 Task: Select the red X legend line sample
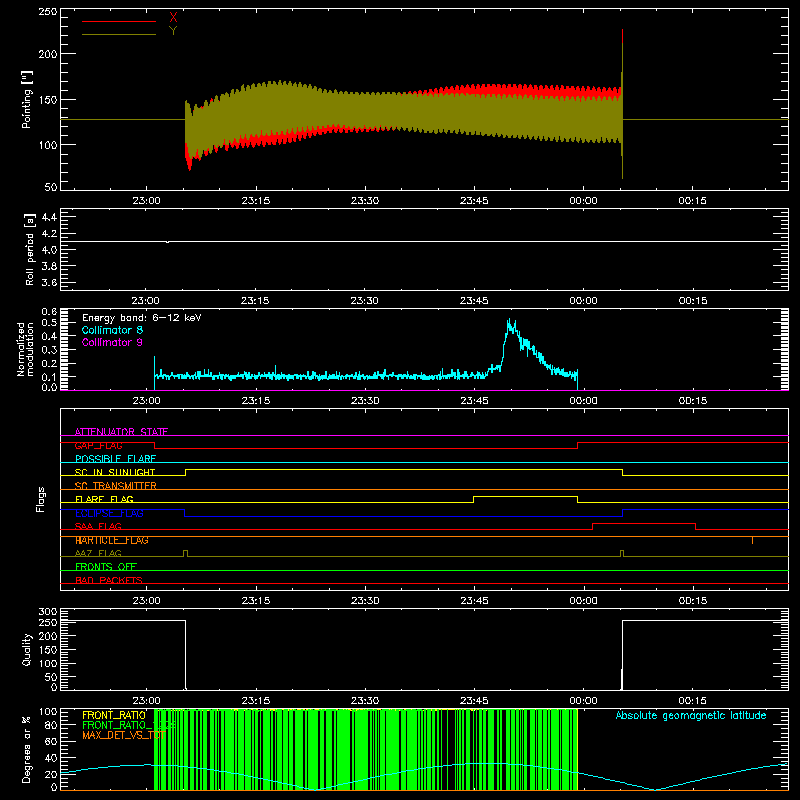[x=119, y=21]
